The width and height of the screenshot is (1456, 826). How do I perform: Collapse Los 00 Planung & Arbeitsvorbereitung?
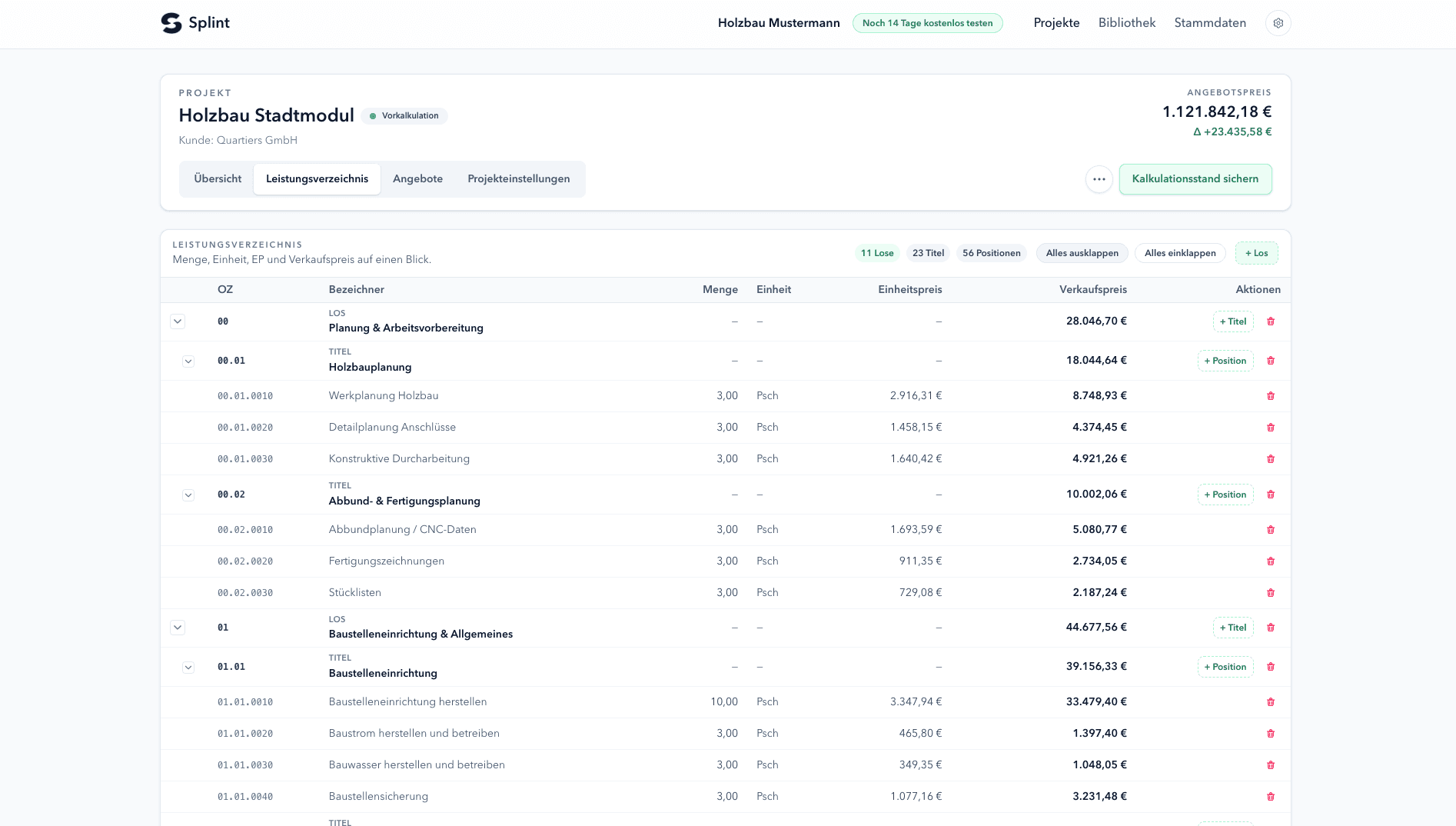178,321
